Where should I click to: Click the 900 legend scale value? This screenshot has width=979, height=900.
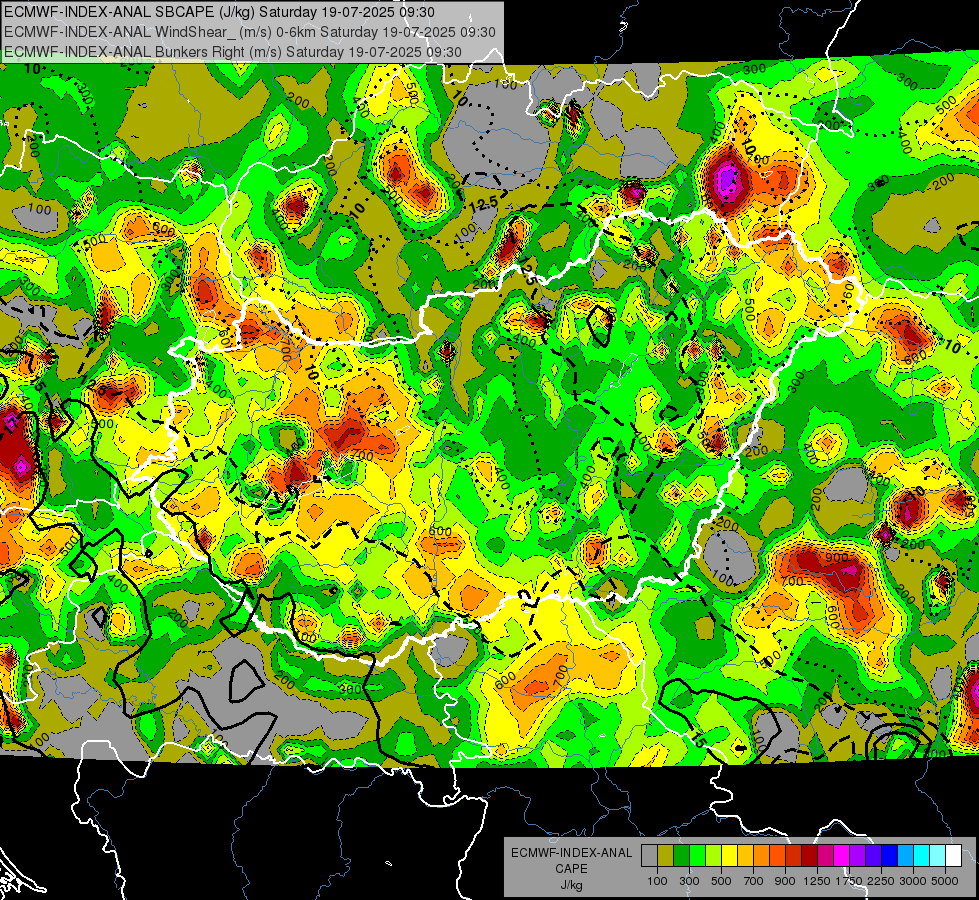tap(785, 881)
